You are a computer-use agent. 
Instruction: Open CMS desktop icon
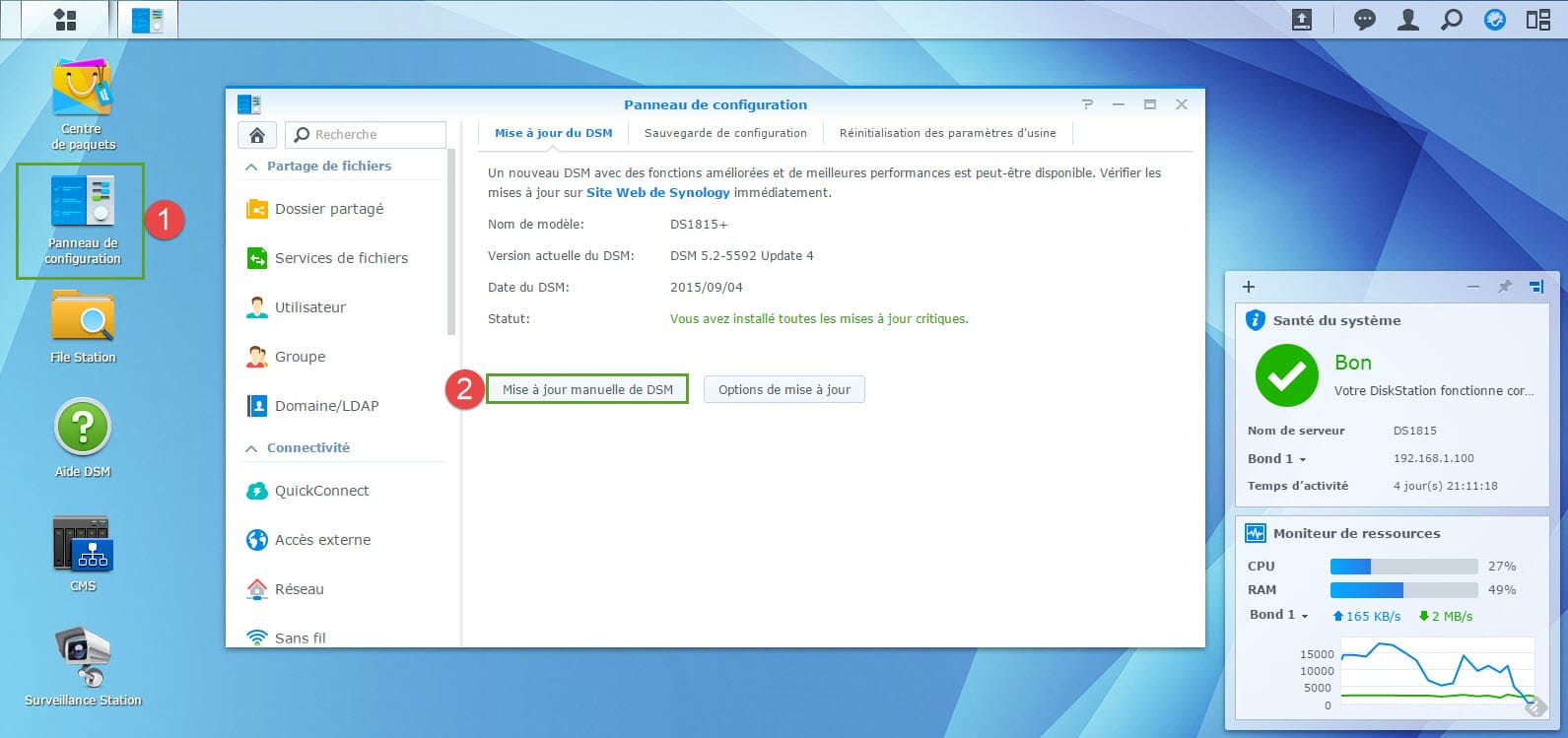[83, 554]
